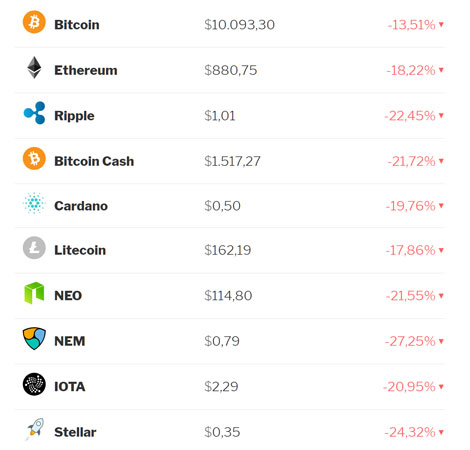Open the Cardano coin name link
This screenshot has height=450, width=470.
81,206
